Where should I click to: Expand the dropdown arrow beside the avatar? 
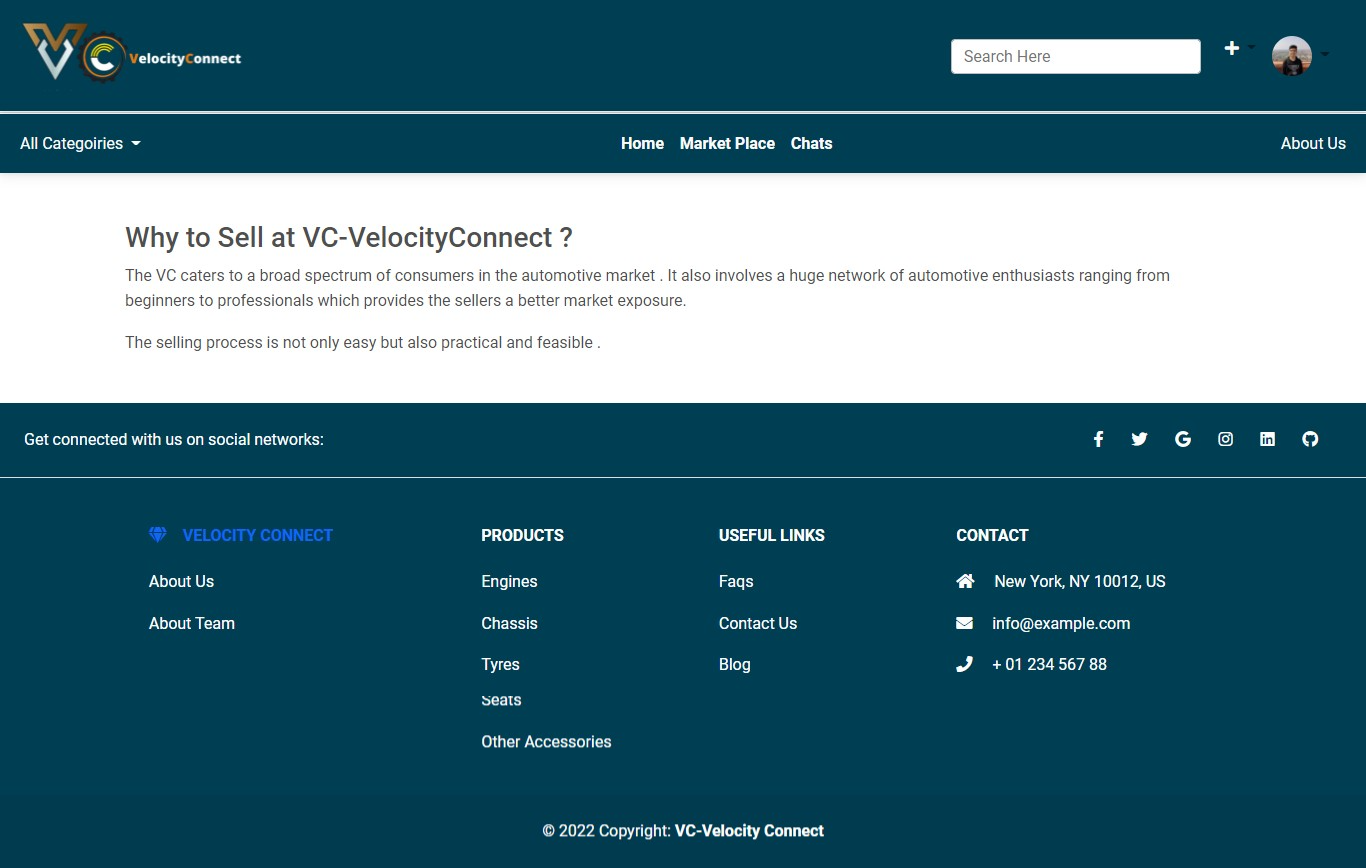point(1325,54)
